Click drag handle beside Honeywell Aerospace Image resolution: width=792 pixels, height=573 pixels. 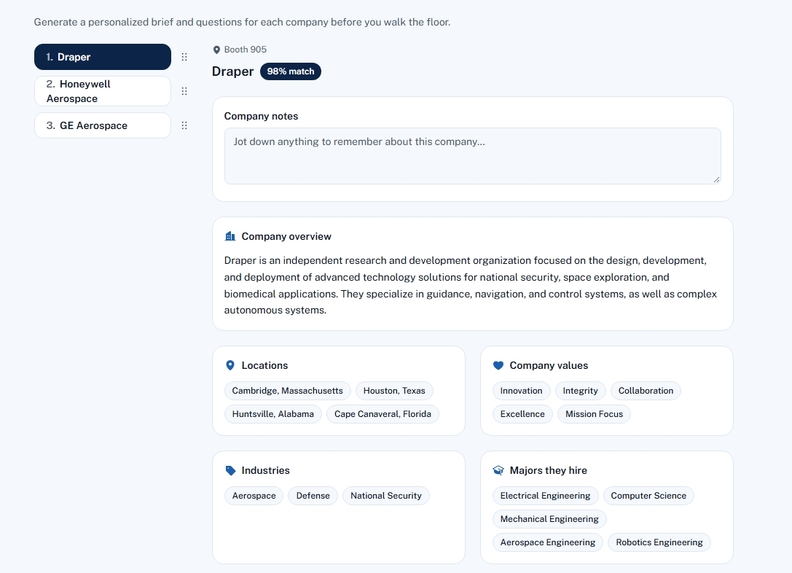click(184, 91)
